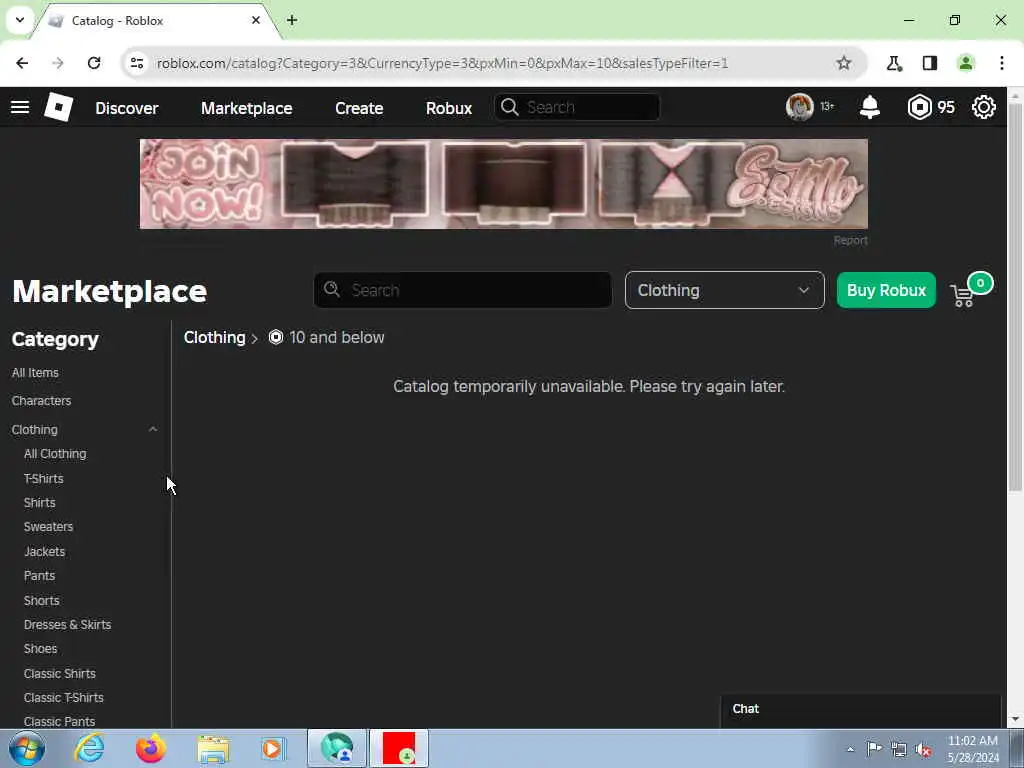Click the Estillo Designs ad banner
This screenshot has width=1024, height=768.
(x=504, y=184)
